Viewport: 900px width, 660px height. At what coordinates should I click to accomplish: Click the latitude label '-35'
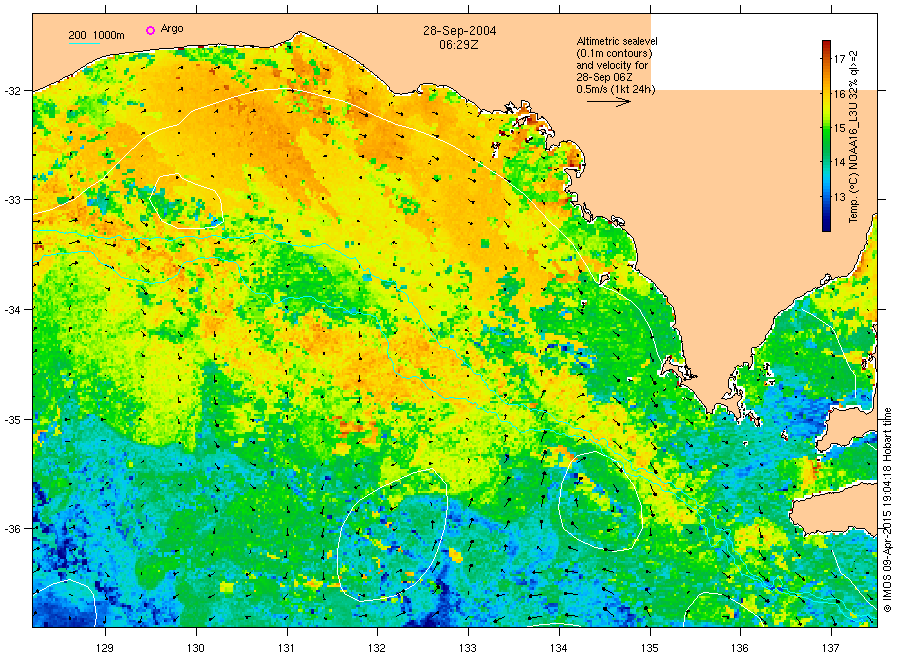13,420
